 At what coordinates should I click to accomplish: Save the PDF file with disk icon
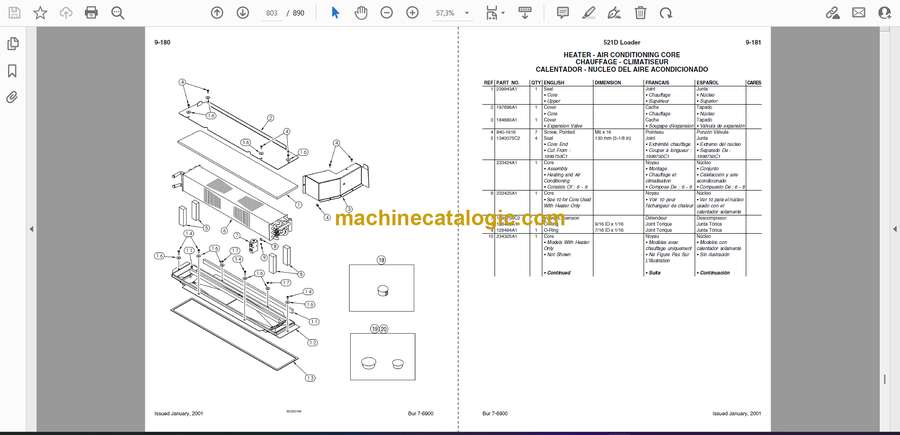14,13
